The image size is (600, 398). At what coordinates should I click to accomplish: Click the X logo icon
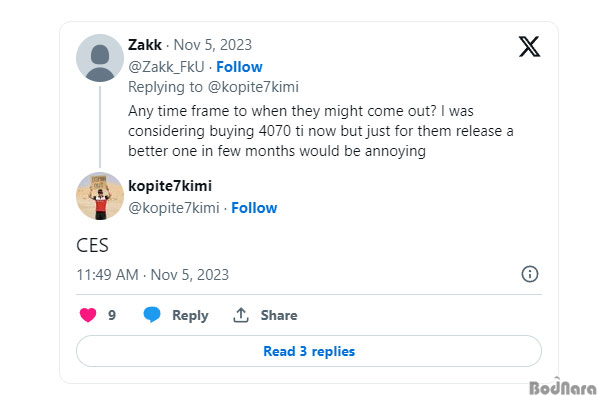(x=530, y=47)
